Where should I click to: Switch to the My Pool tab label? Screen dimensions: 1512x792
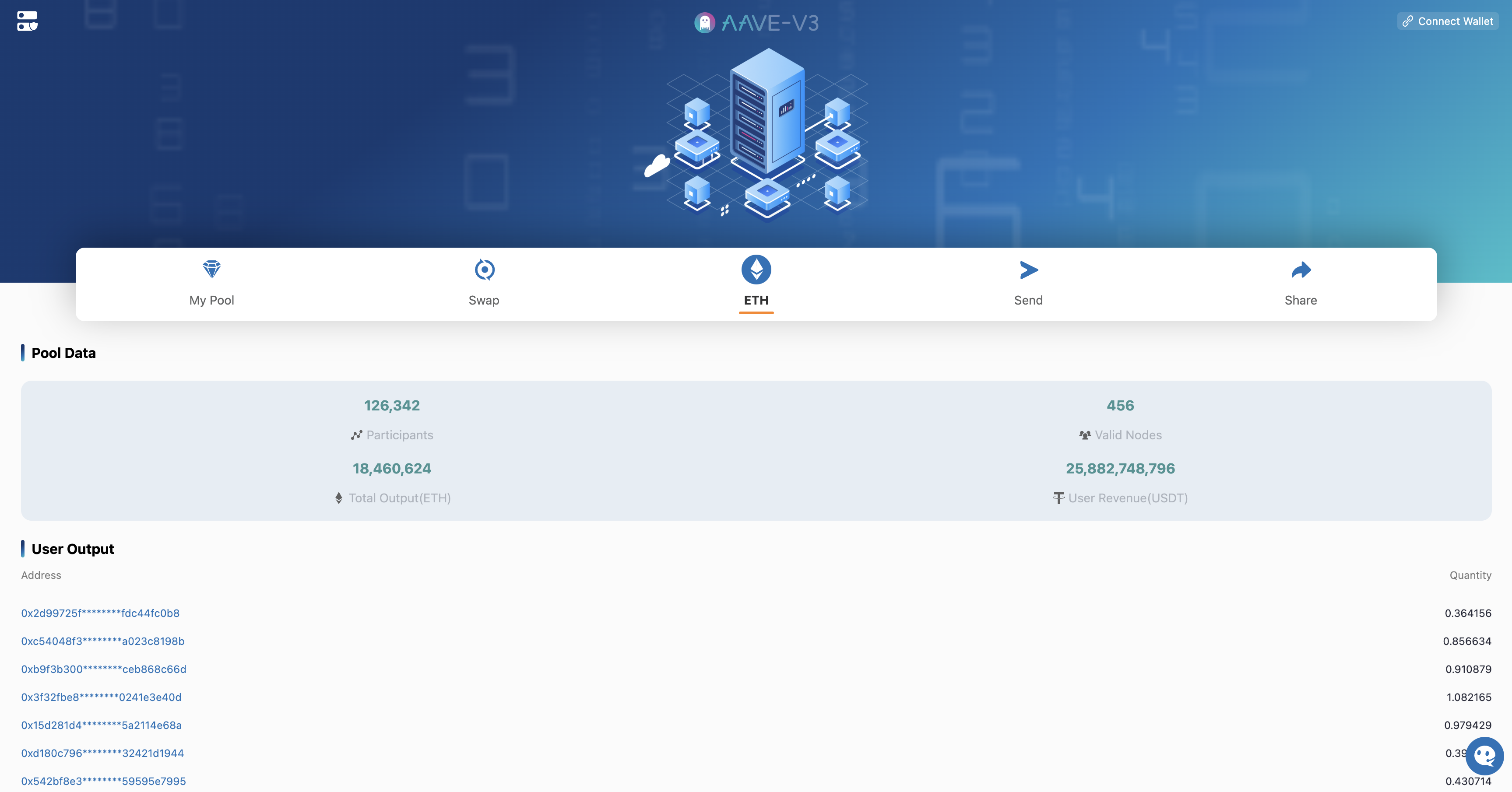(x=211, y=300)
